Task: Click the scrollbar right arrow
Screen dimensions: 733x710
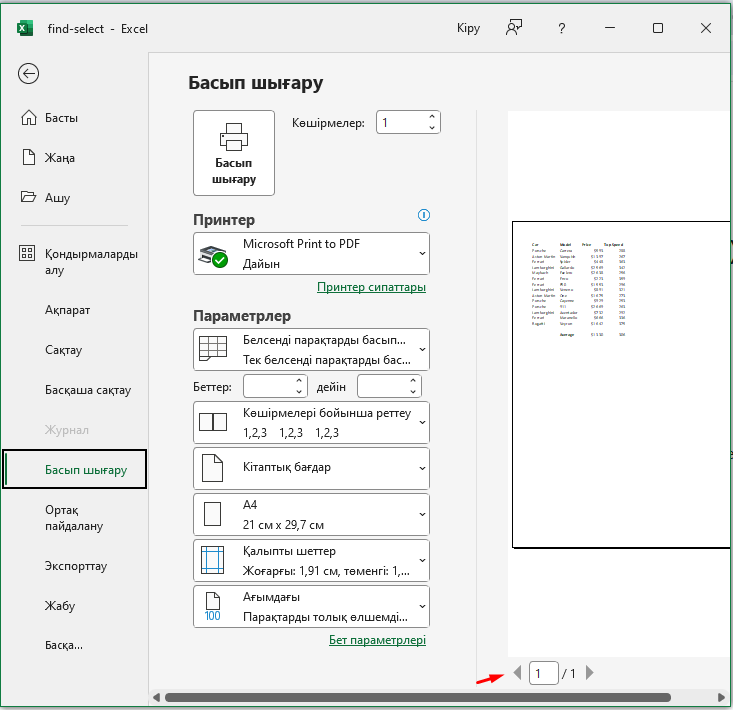Action: click(721, 697)
